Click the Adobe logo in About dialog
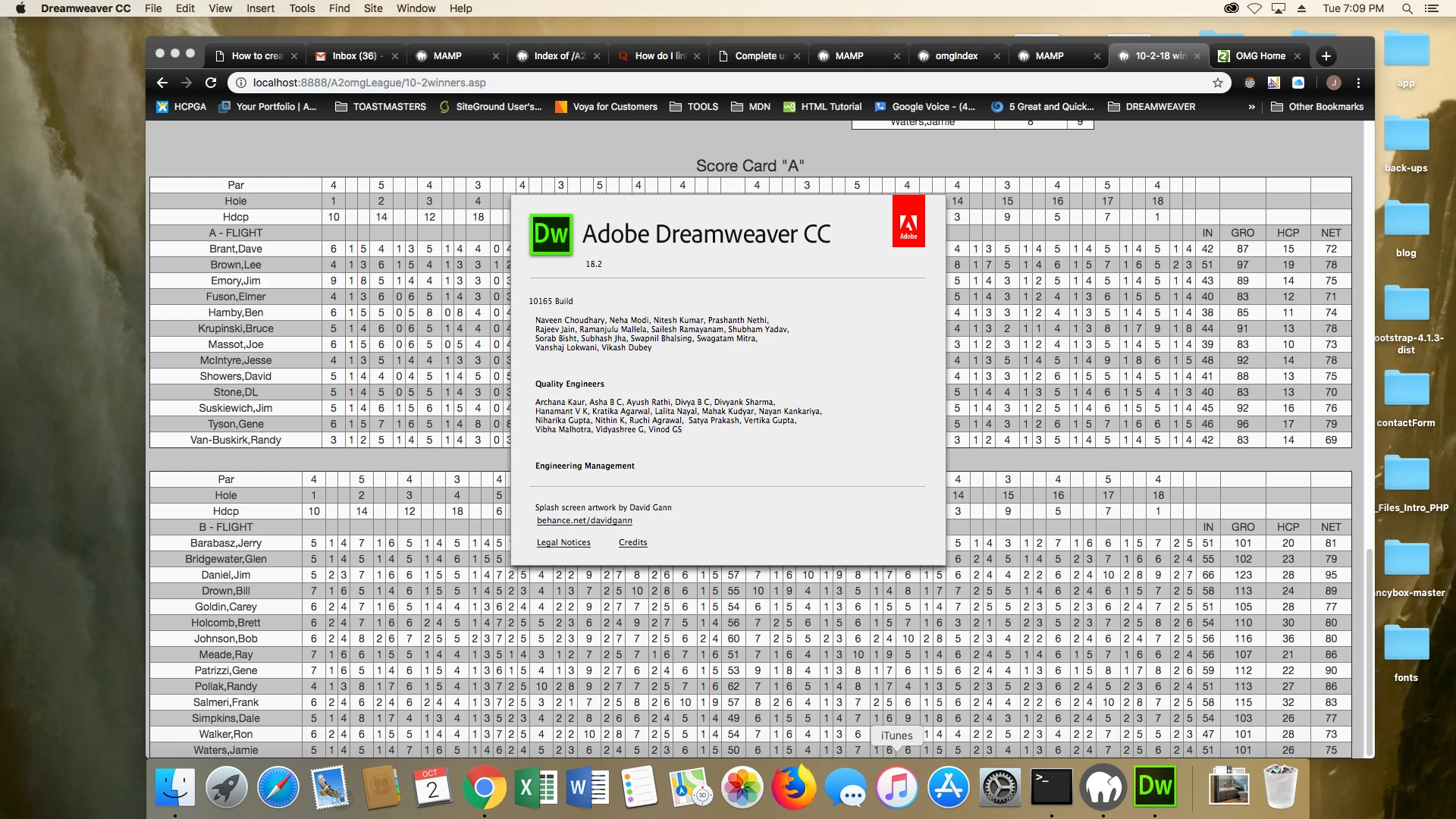 click(x=908, y=221)
